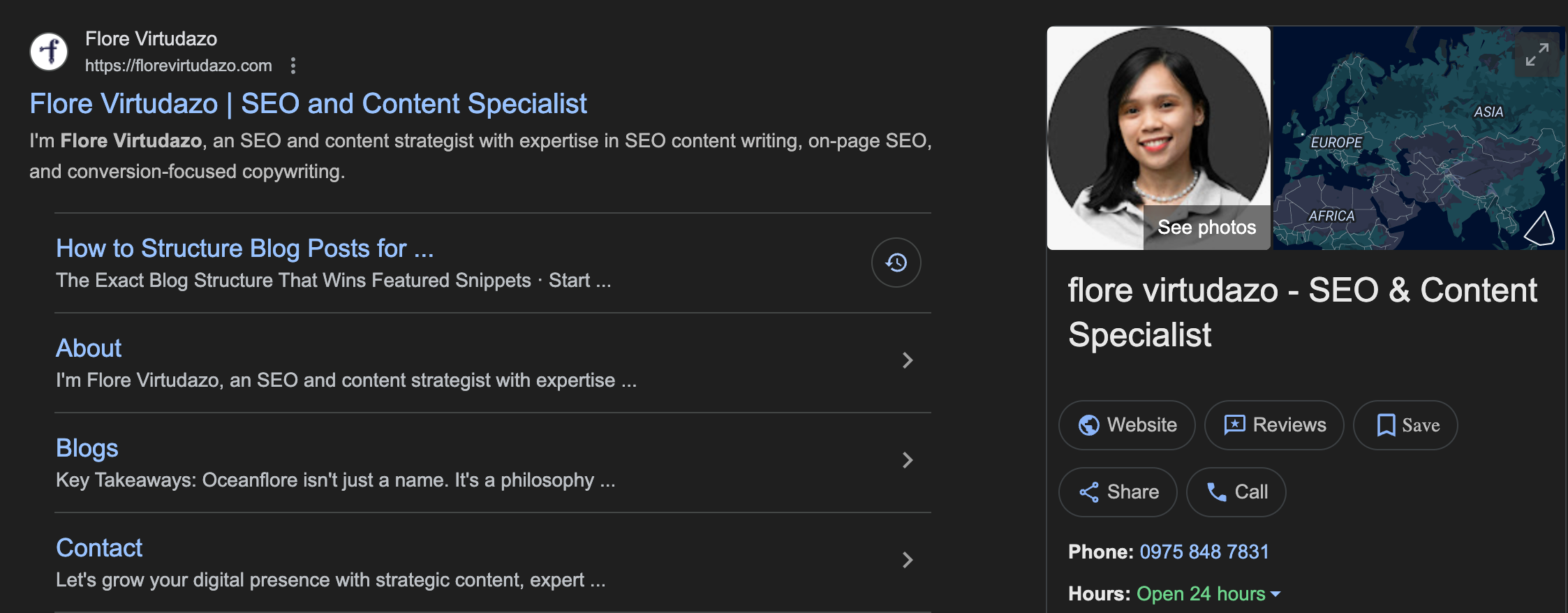Screen dimensions: 1568x613
Task: Click the globe icon on Website button
Action: pyautogui.click(x=1088, y=425)
